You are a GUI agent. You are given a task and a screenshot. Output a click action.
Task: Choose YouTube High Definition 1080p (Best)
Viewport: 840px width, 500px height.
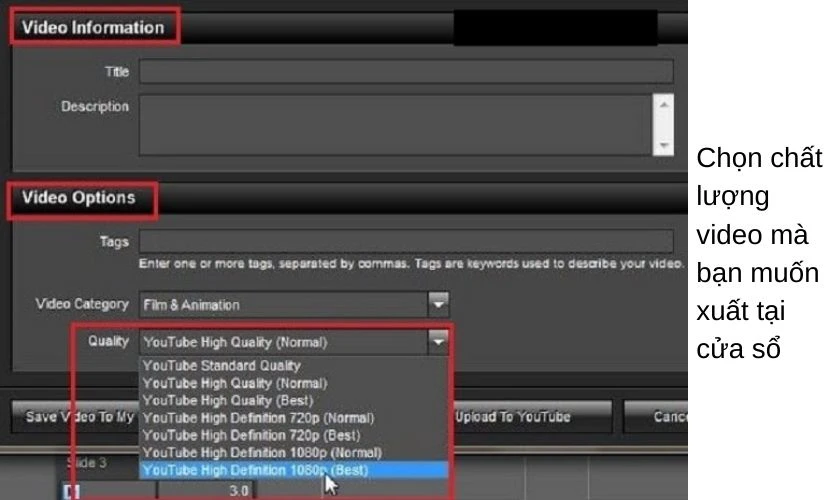pyautogui.click(x=293, y=470)
